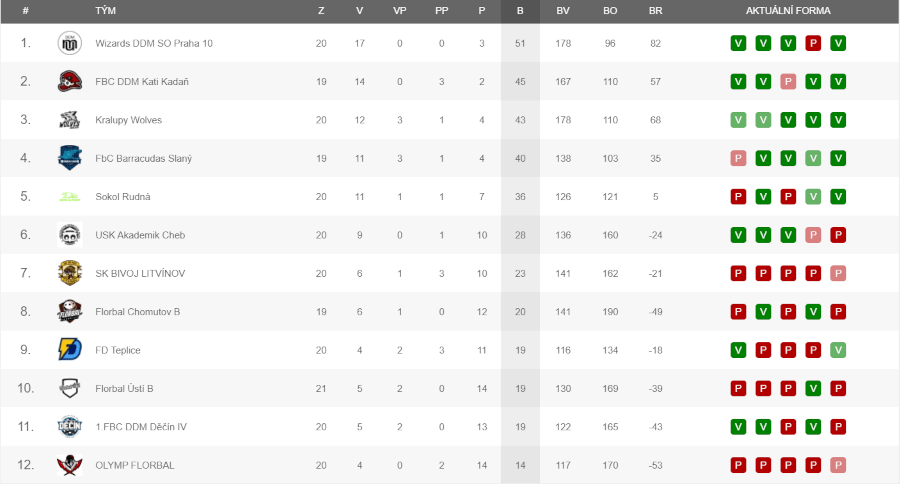Click the Florbal Chomutov B logo
900x484 pixels.
(70, 312)
